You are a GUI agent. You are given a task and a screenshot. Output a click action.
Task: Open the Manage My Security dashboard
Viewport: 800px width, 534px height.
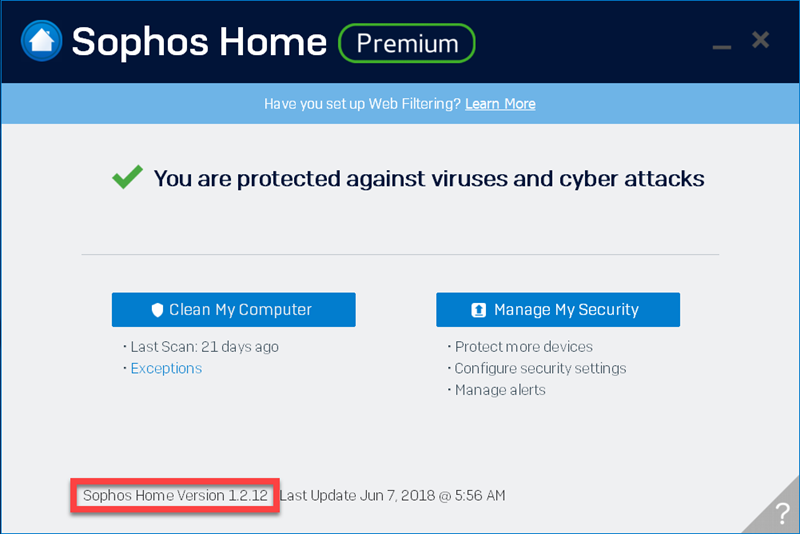coord(558,310)
